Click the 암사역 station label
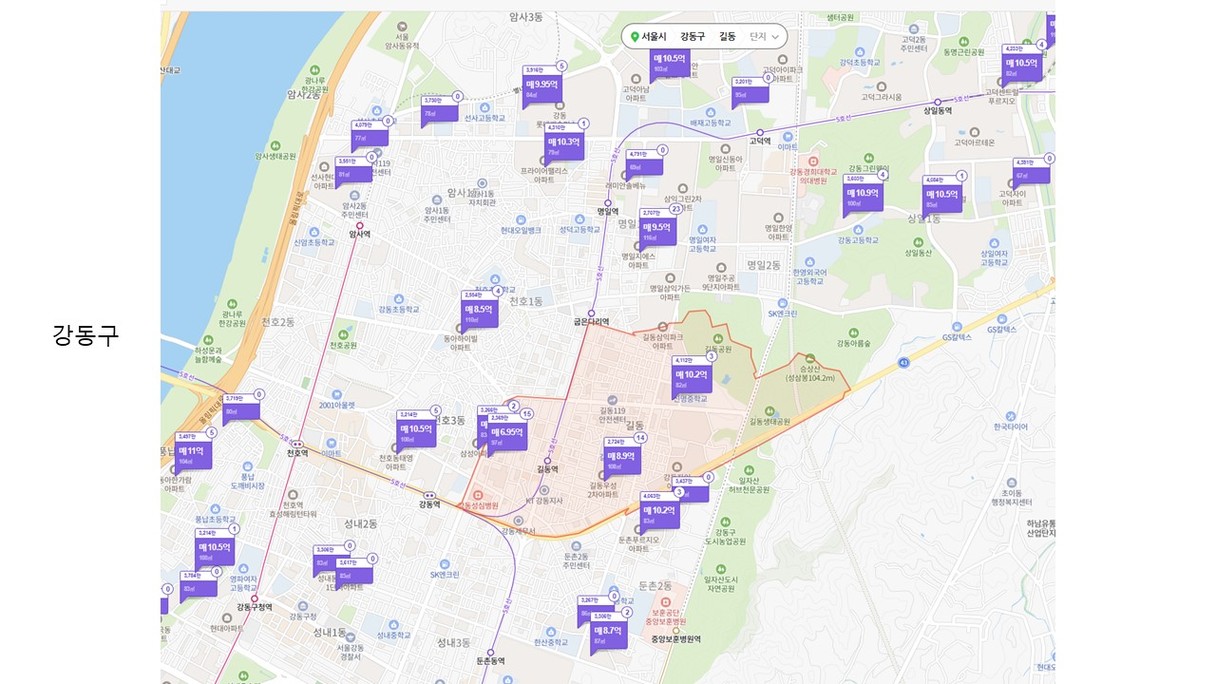This screenshot has height=684, width=1216. coord(360,233)
